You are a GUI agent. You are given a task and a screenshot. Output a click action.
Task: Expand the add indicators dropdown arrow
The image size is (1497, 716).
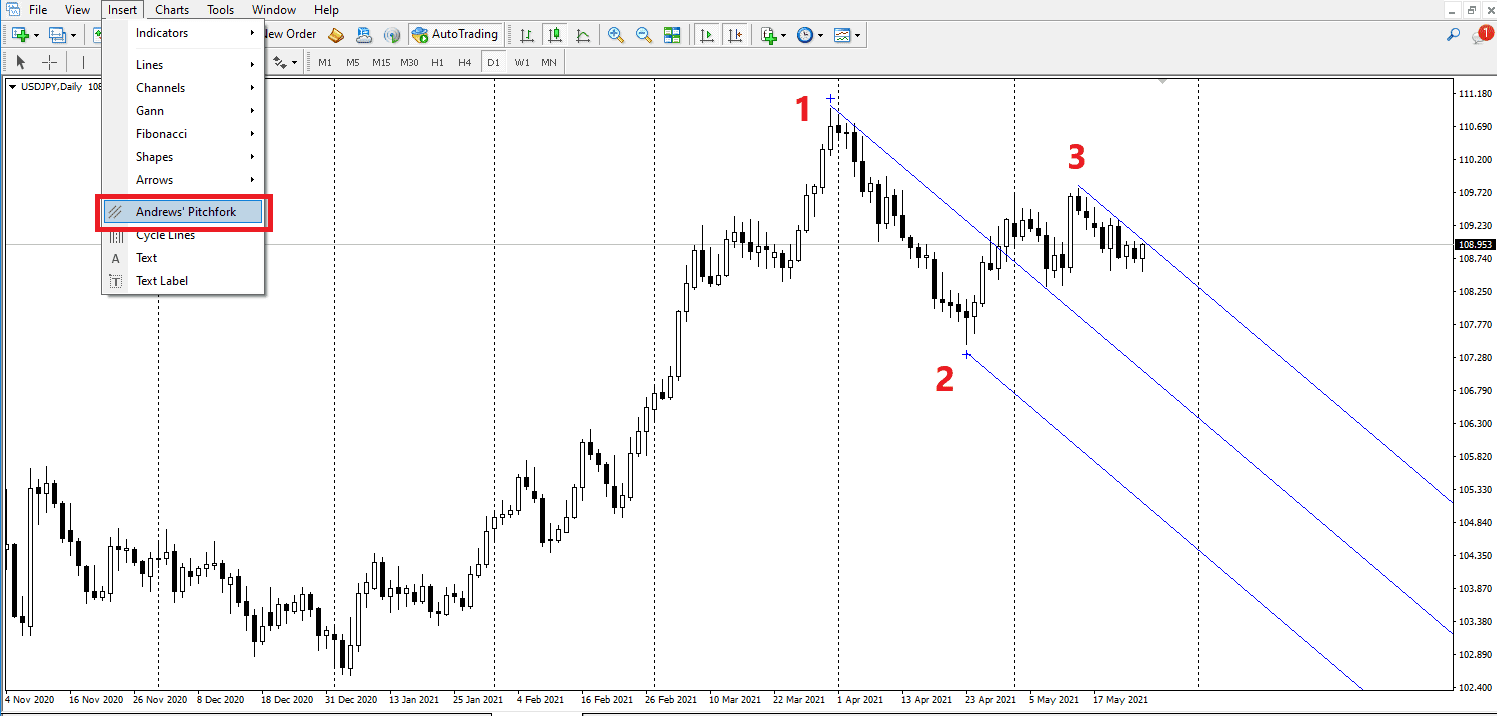[784, 36]
